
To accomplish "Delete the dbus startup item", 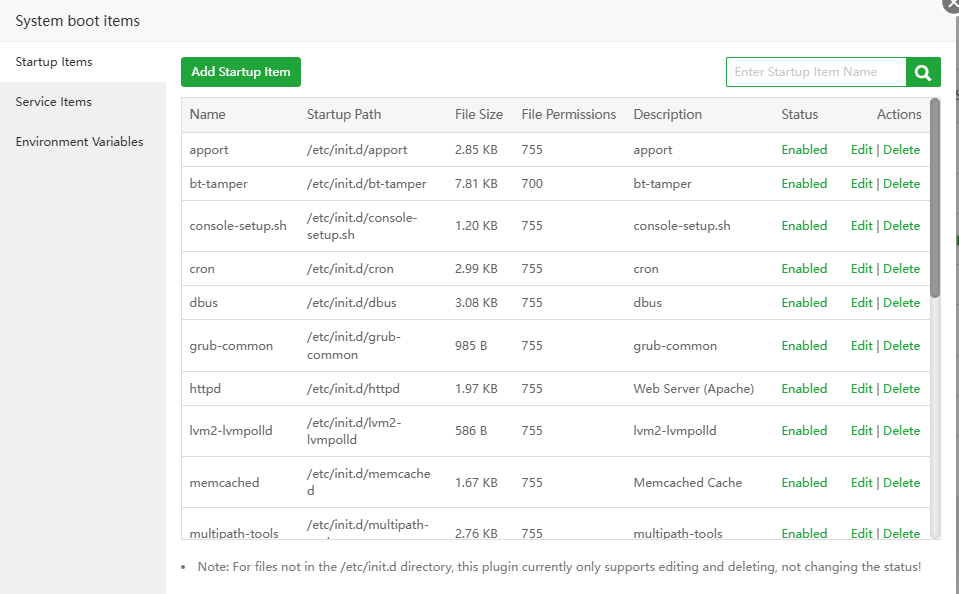I will 901,303.
